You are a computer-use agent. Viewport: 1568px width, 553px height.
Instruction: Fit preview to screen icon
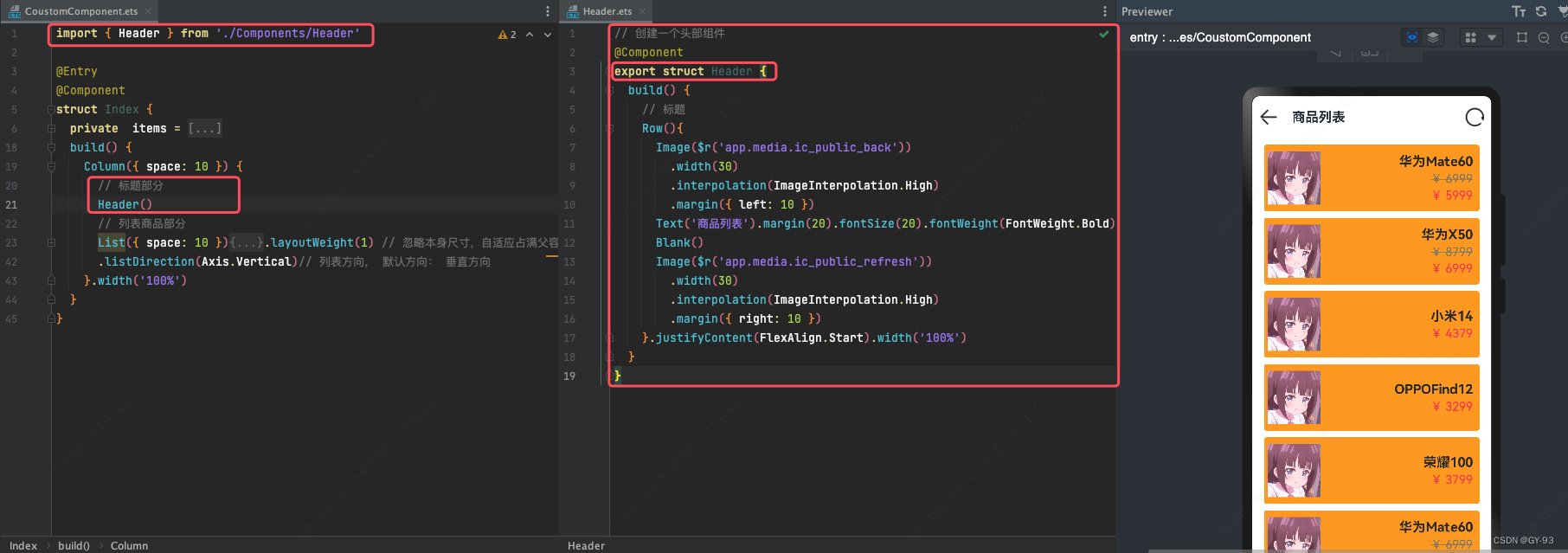(x=1522, y=37)
